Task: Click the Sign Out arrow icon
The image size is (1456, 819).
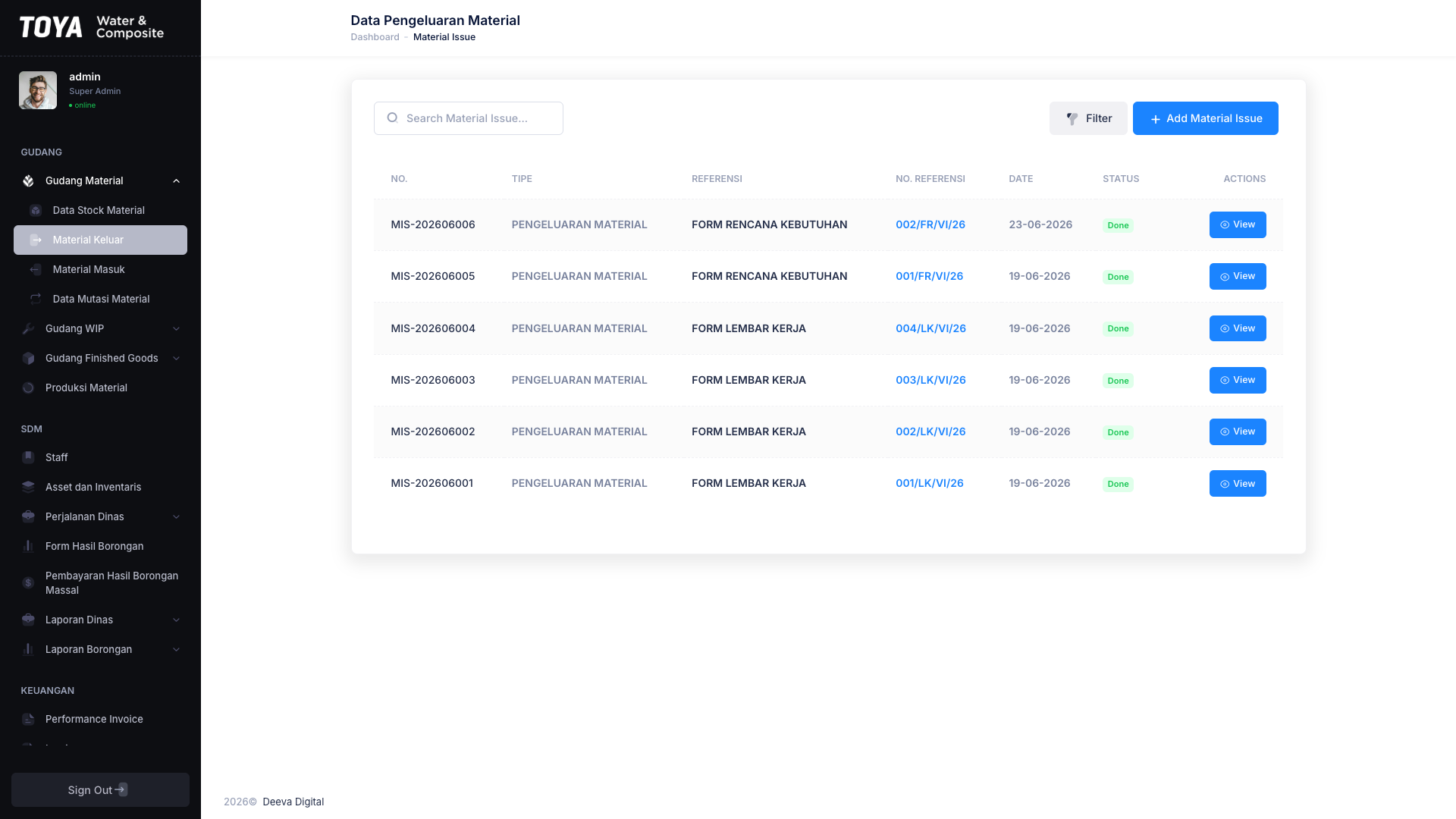Action: (121, 789)
